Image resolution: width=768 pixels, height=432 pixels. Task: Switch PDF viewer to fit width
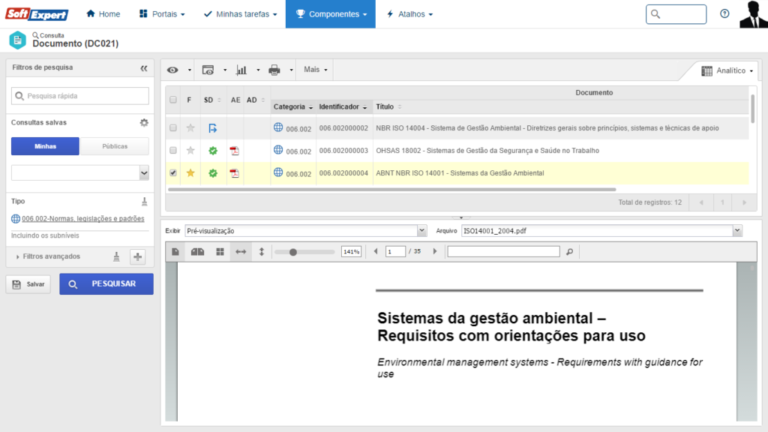click(x=240, y=252)
